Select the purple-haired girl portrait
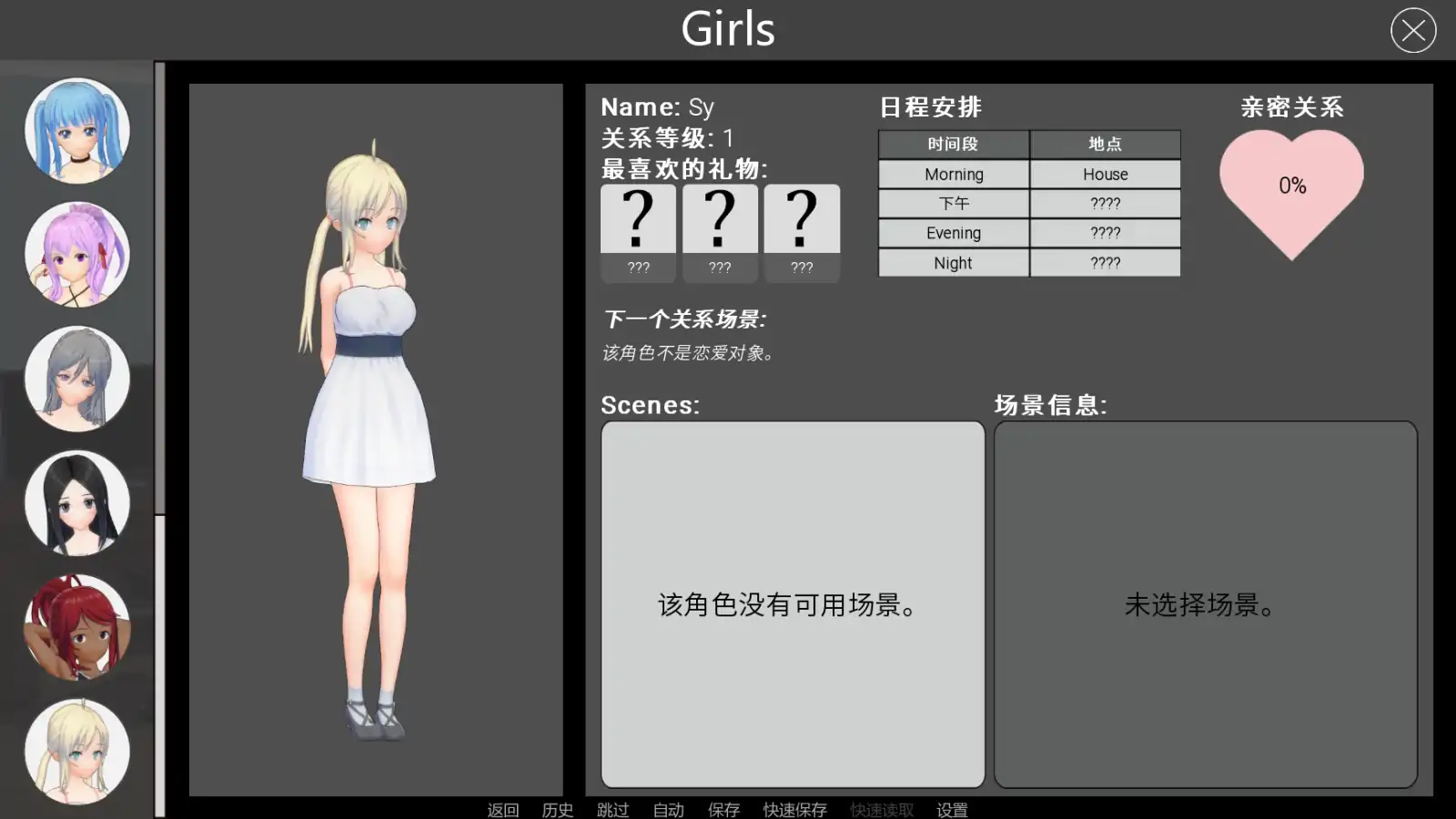The image size is (1456, 819). (77, 255)
